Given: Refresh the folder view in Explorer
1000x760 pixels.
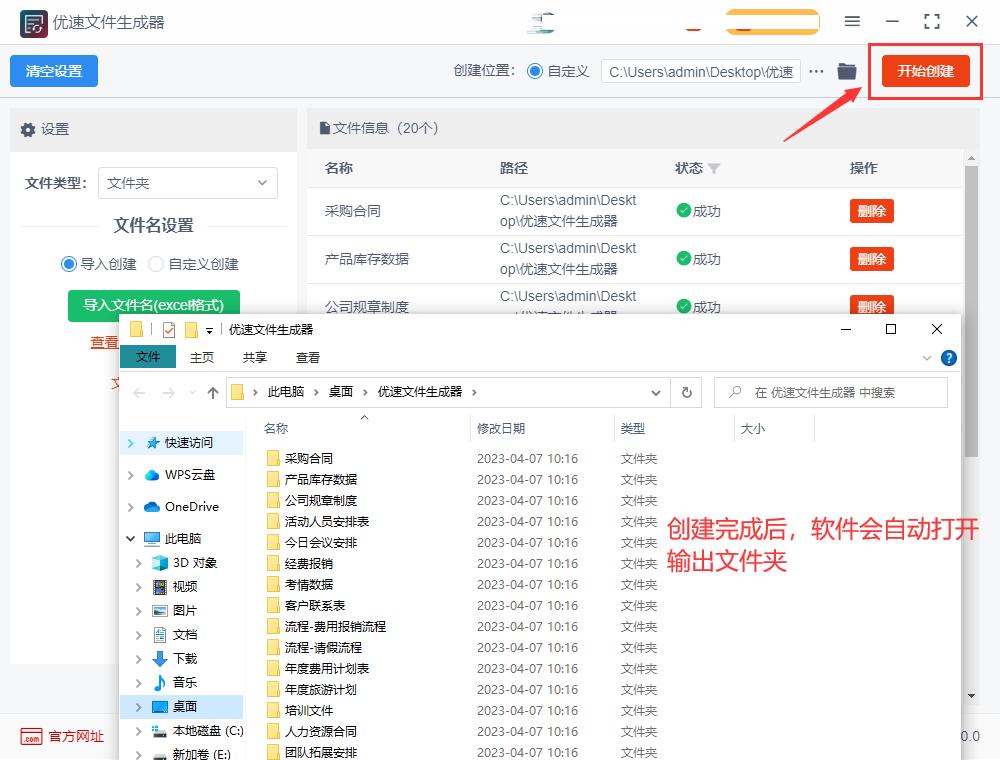Looking at the screenshot, I should (x=686, y=392).
